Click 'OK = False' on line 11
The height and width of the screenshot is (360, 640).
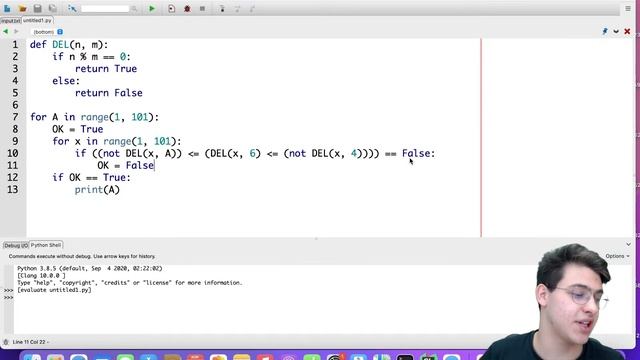point(126,165)
